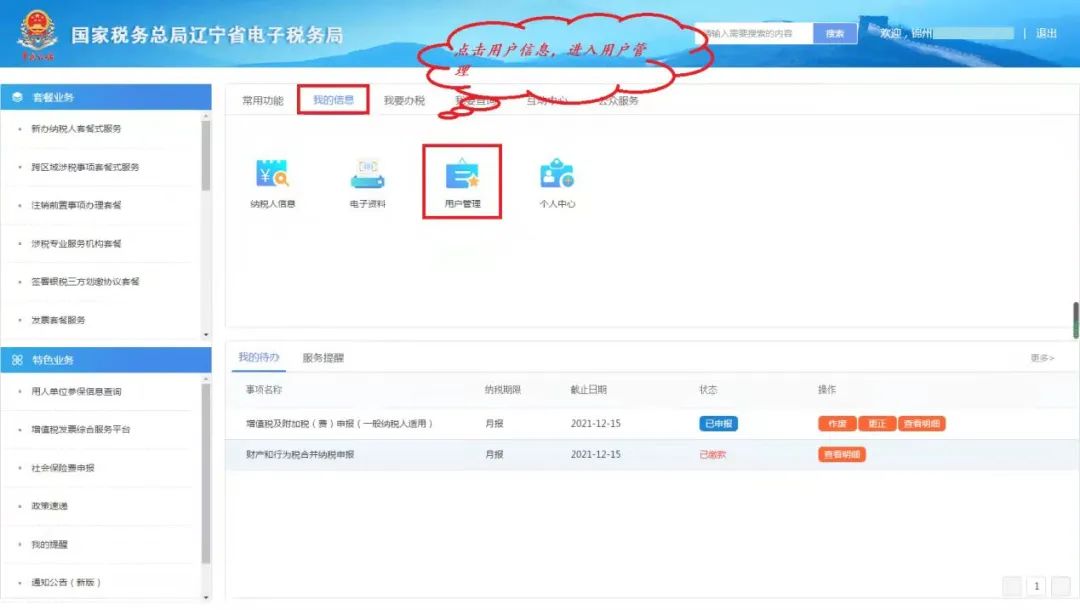
Task: Click the 操作 column header
Action: 827,390
